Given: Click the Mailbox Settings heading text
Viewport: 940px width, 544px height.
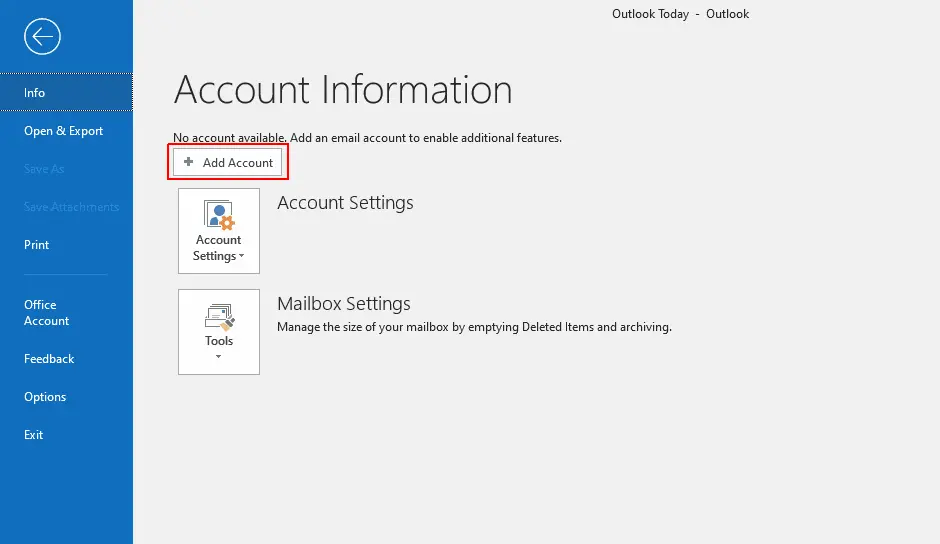Looking at the screenshot, I should tap(344, 303).
